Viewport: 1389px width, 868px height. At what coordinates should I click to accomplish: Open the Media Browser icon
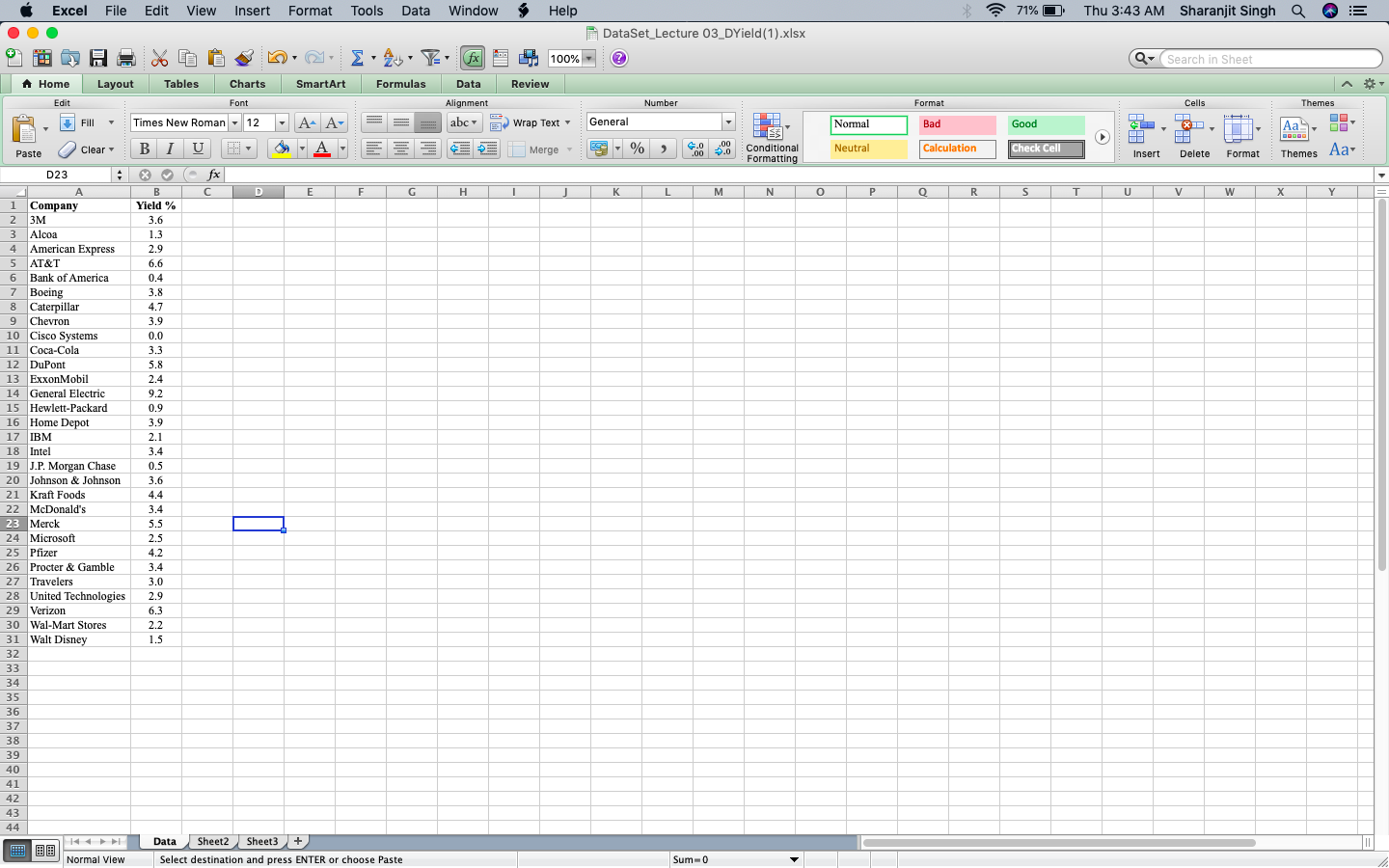coord(529,58)
